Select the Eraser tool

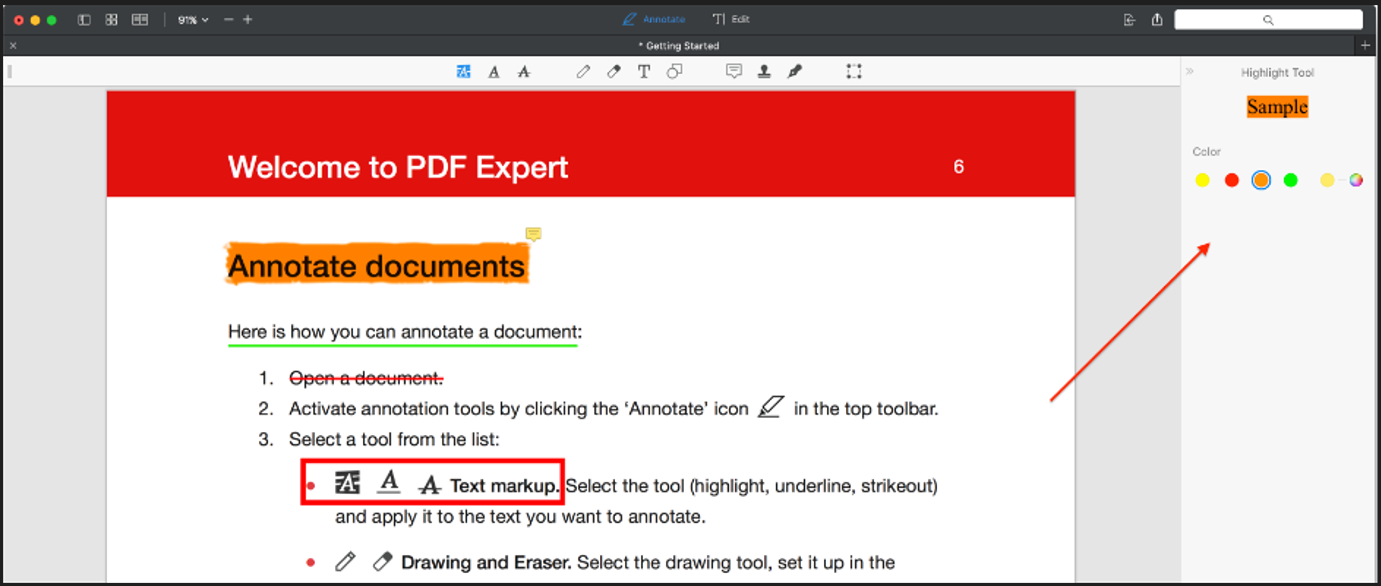614,72
